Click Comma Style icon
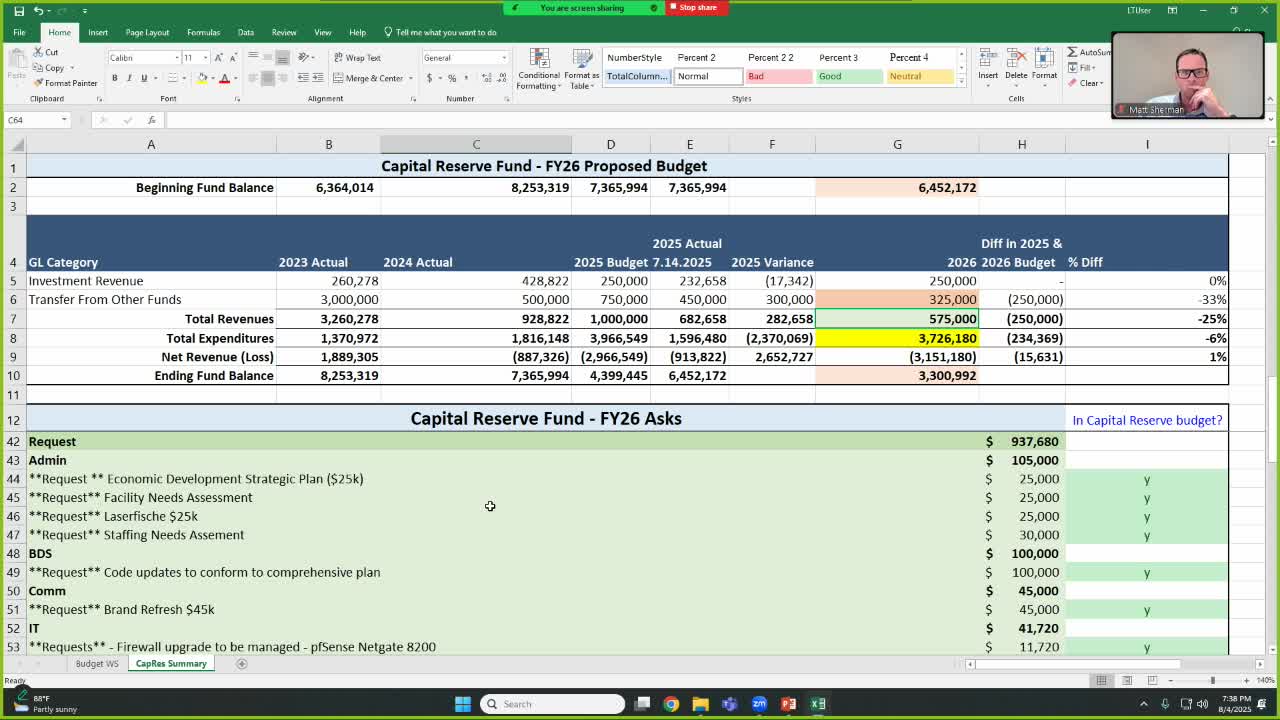 coord(466,78)
